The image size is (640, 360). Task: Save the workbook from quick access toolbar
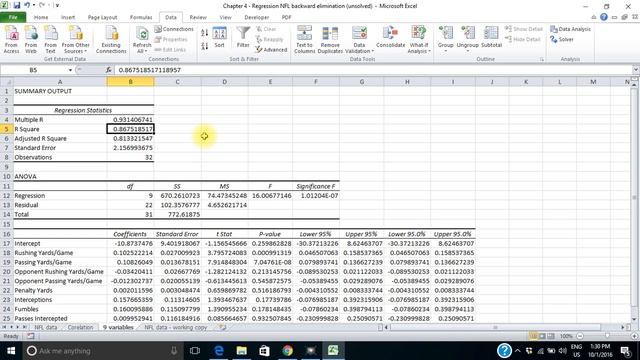(17, 5)
